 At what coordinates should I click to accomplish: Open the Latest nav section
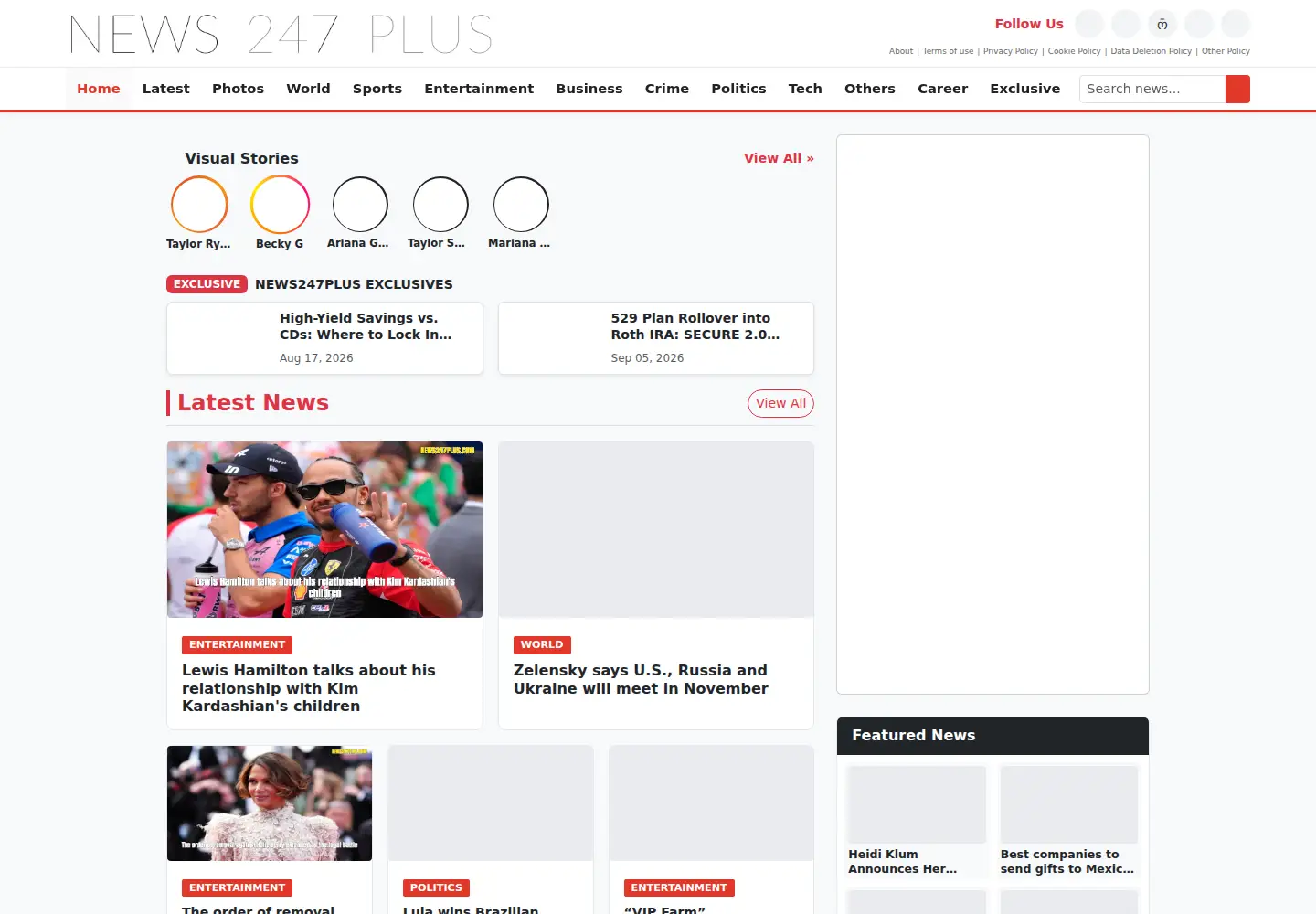pyautogui.click(x=166, y=89)
